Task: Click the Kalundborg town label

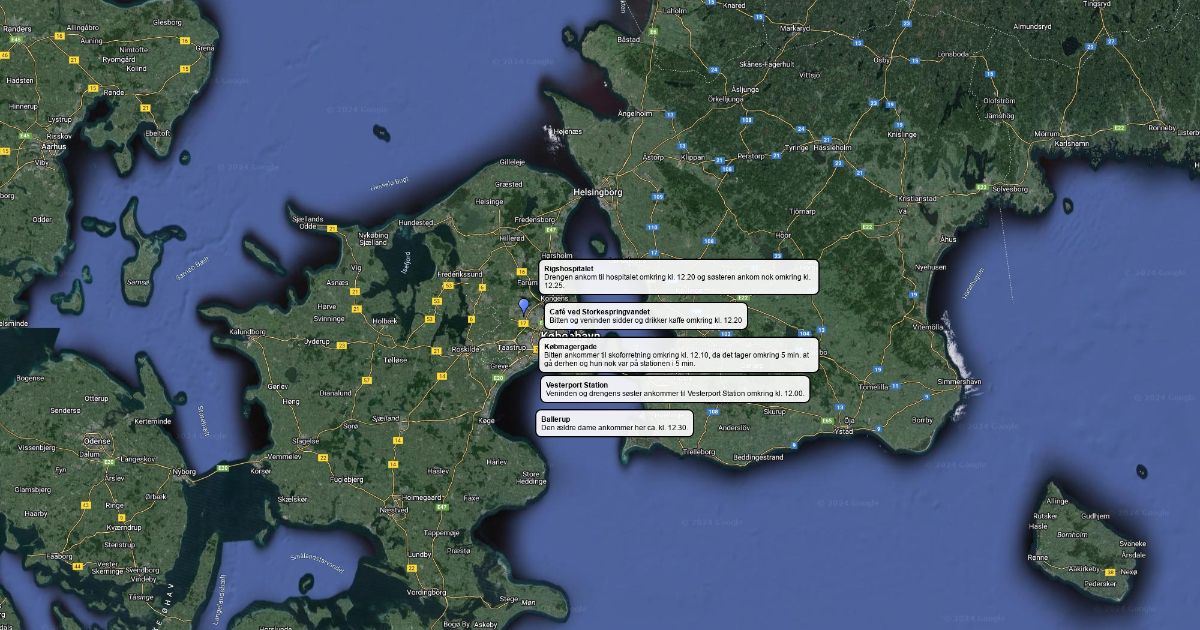Action: 246,331
